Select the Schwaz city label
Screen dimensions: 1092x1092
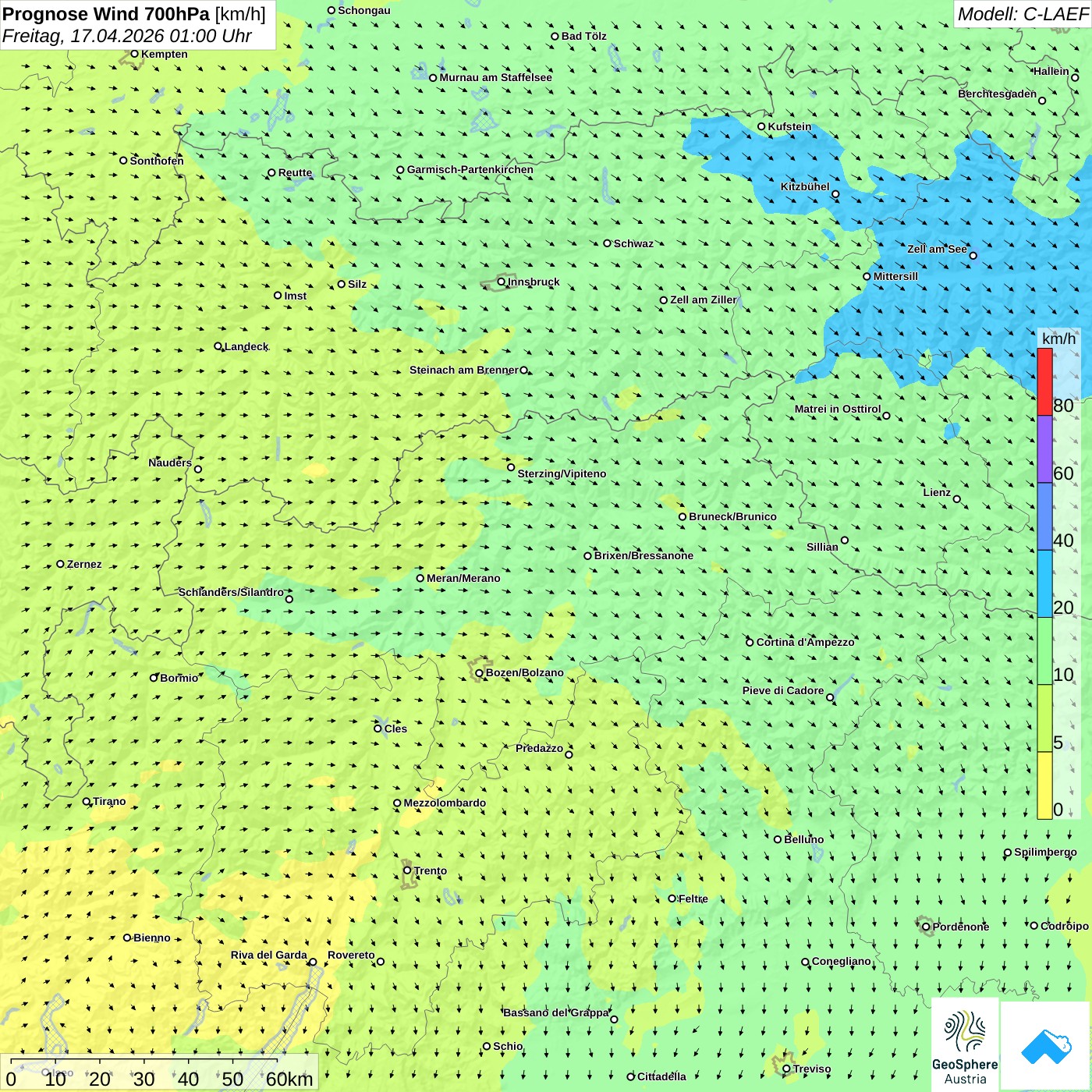(633, 243)
